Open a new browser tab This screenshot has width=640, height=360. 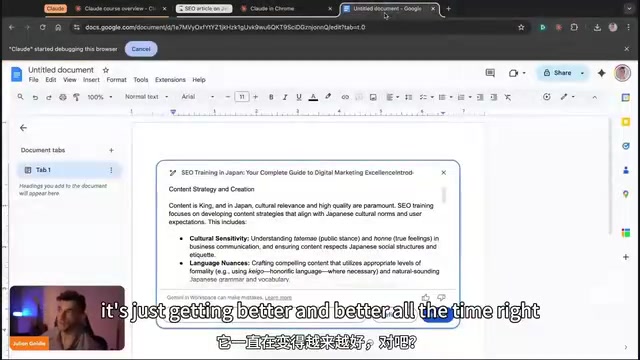[x=449, y=9]
